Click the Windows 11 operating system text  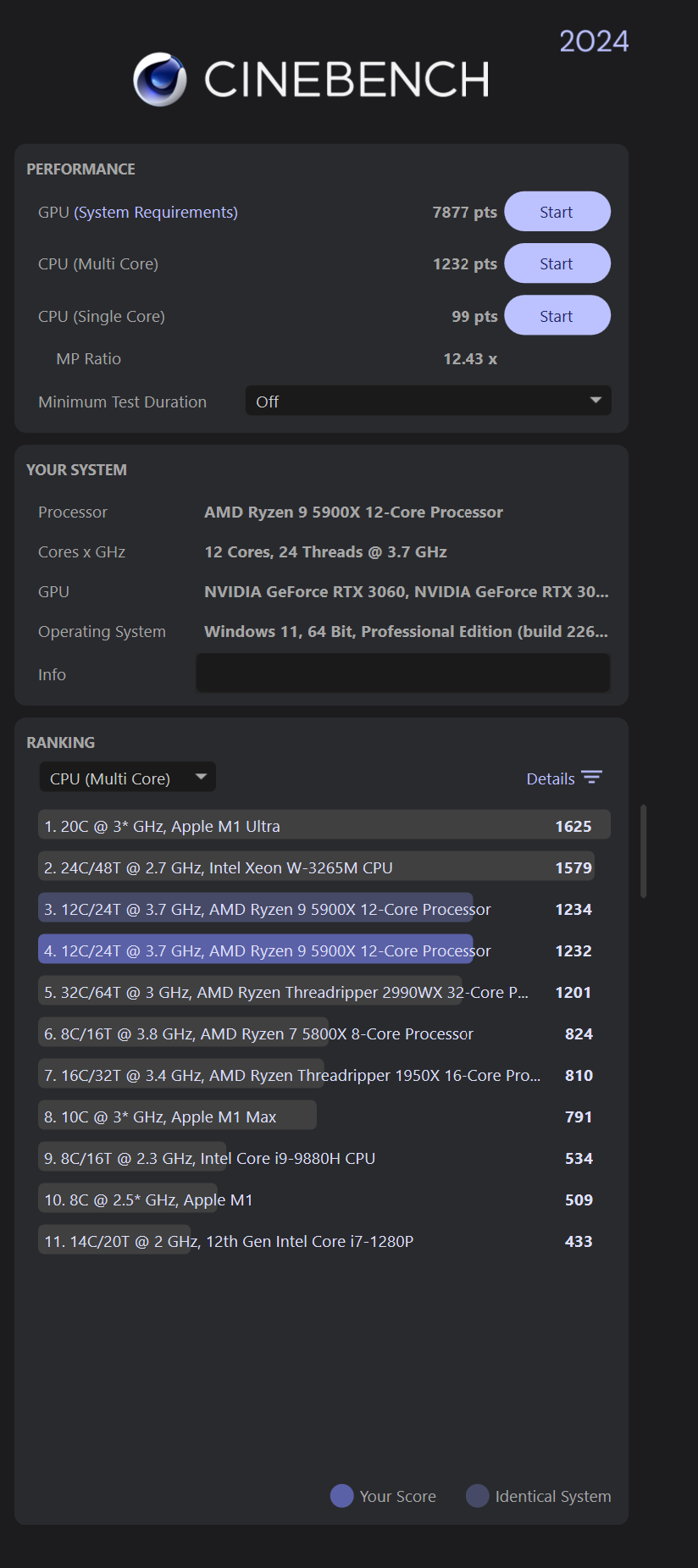tap(406, 631)
